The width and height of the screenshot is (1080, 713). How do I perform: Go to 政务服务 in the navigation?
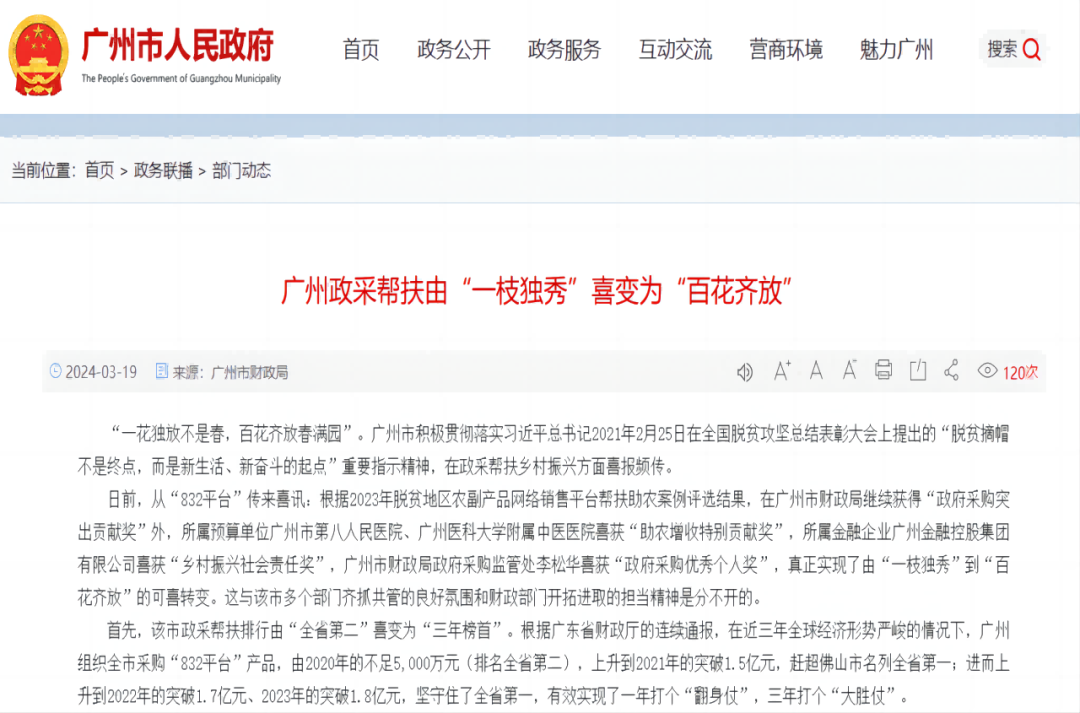[564, 49]
